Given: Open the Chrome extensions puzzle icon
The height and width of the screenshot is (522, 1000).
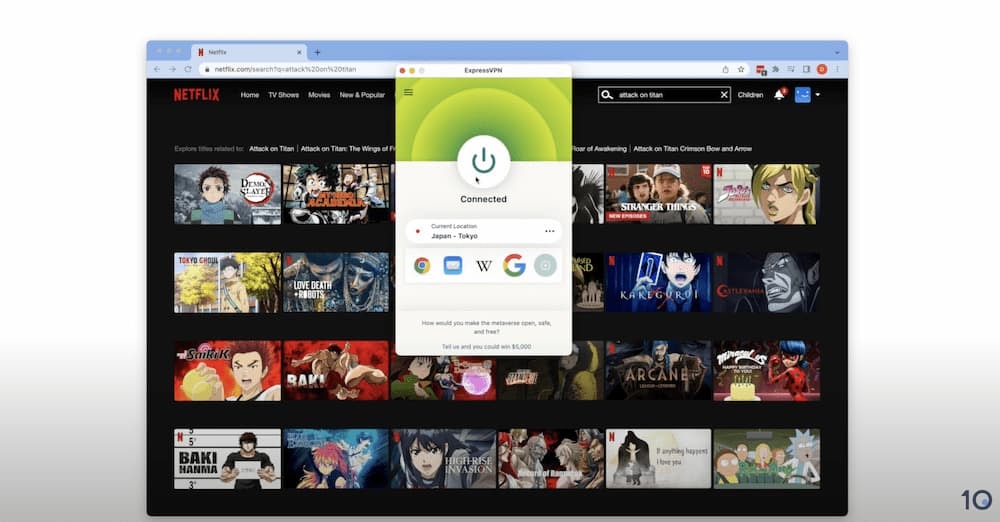Looking at the screenshot, I should [x=776, y=69].
